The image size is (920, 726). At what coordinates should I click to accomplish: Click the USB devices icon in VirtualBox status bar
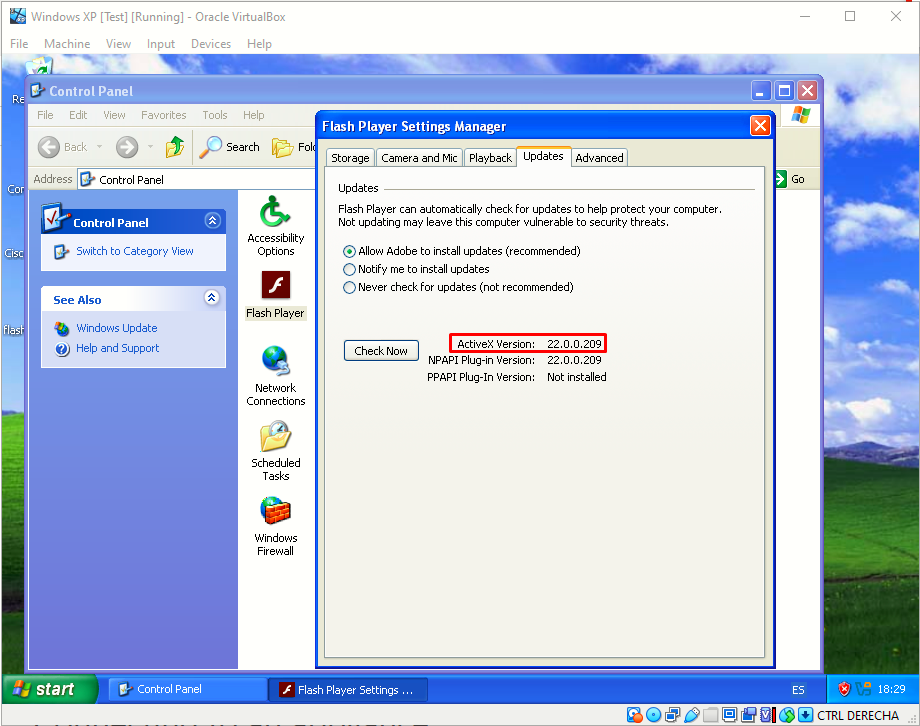coord(692,715)
